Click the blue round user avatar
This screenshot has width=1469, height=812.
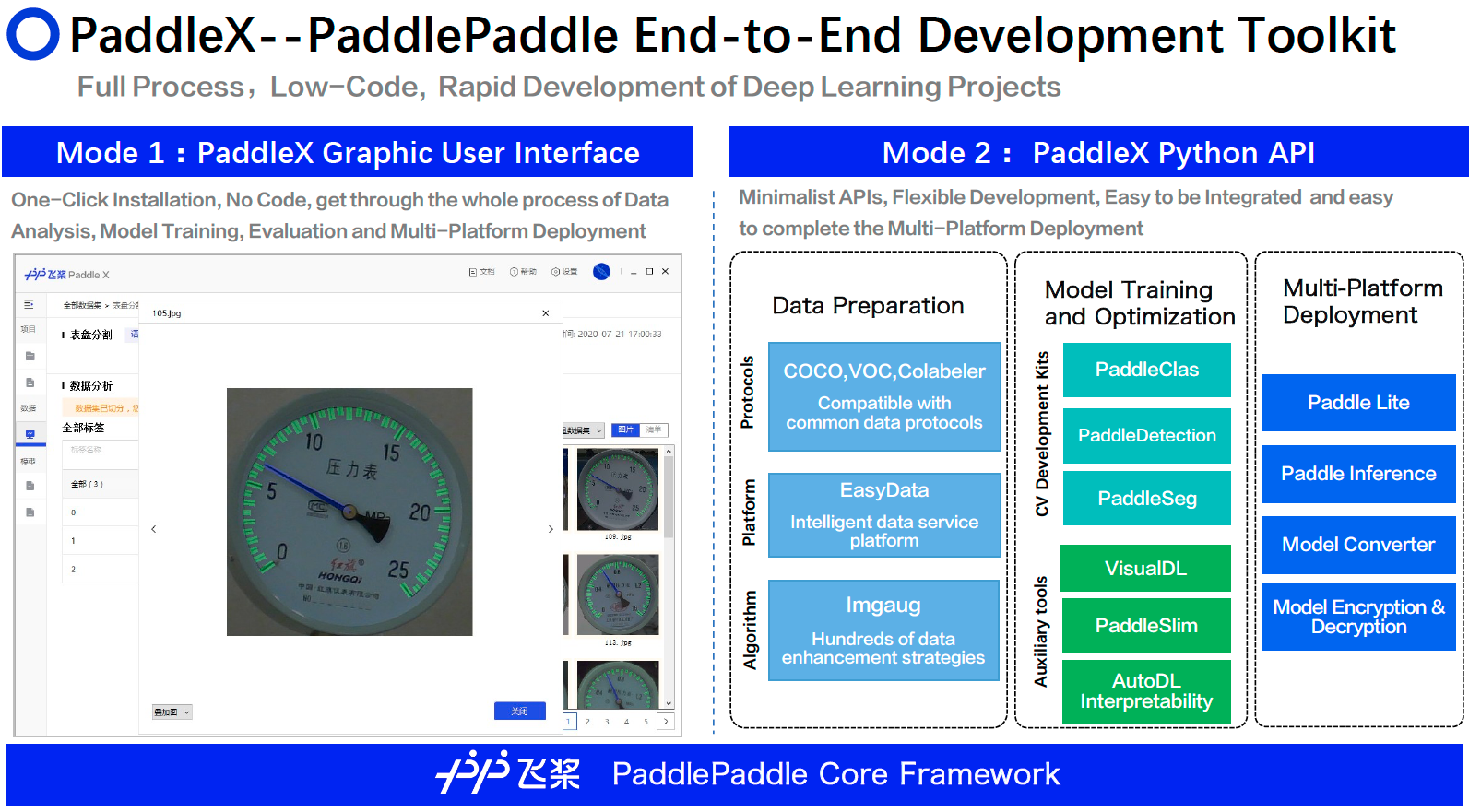(601, 272)
